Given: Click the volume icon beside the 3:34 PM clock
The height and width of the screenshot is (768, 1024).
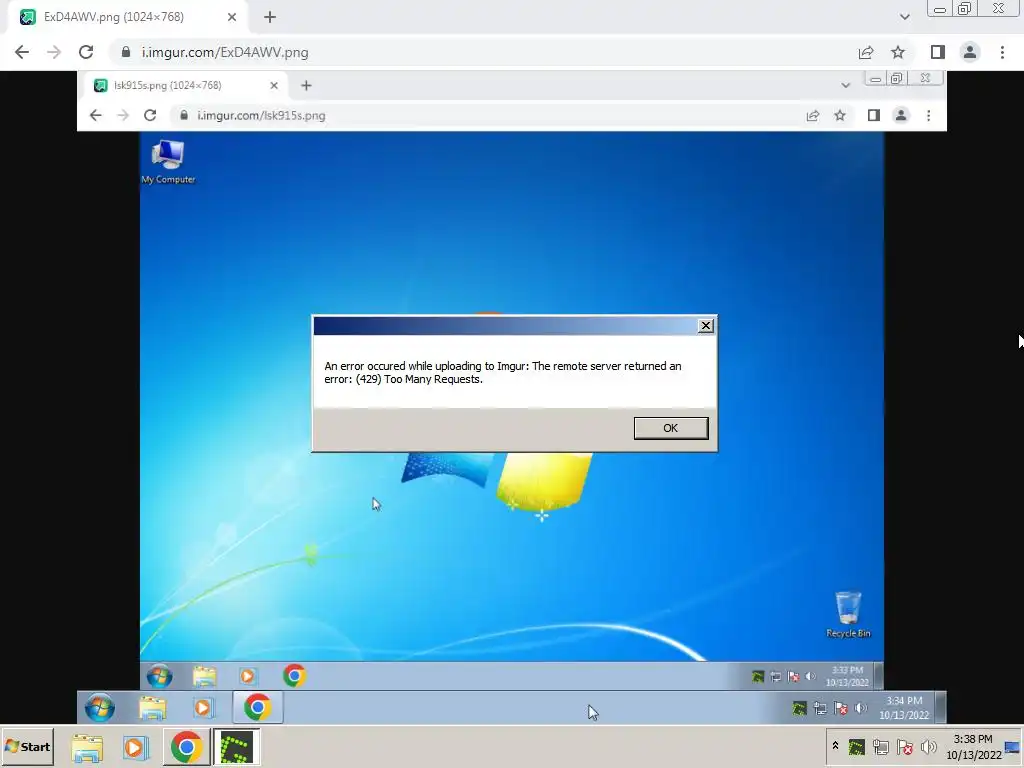Looking at the screenshot, I should pyautogui.click(x=861, y=708).
